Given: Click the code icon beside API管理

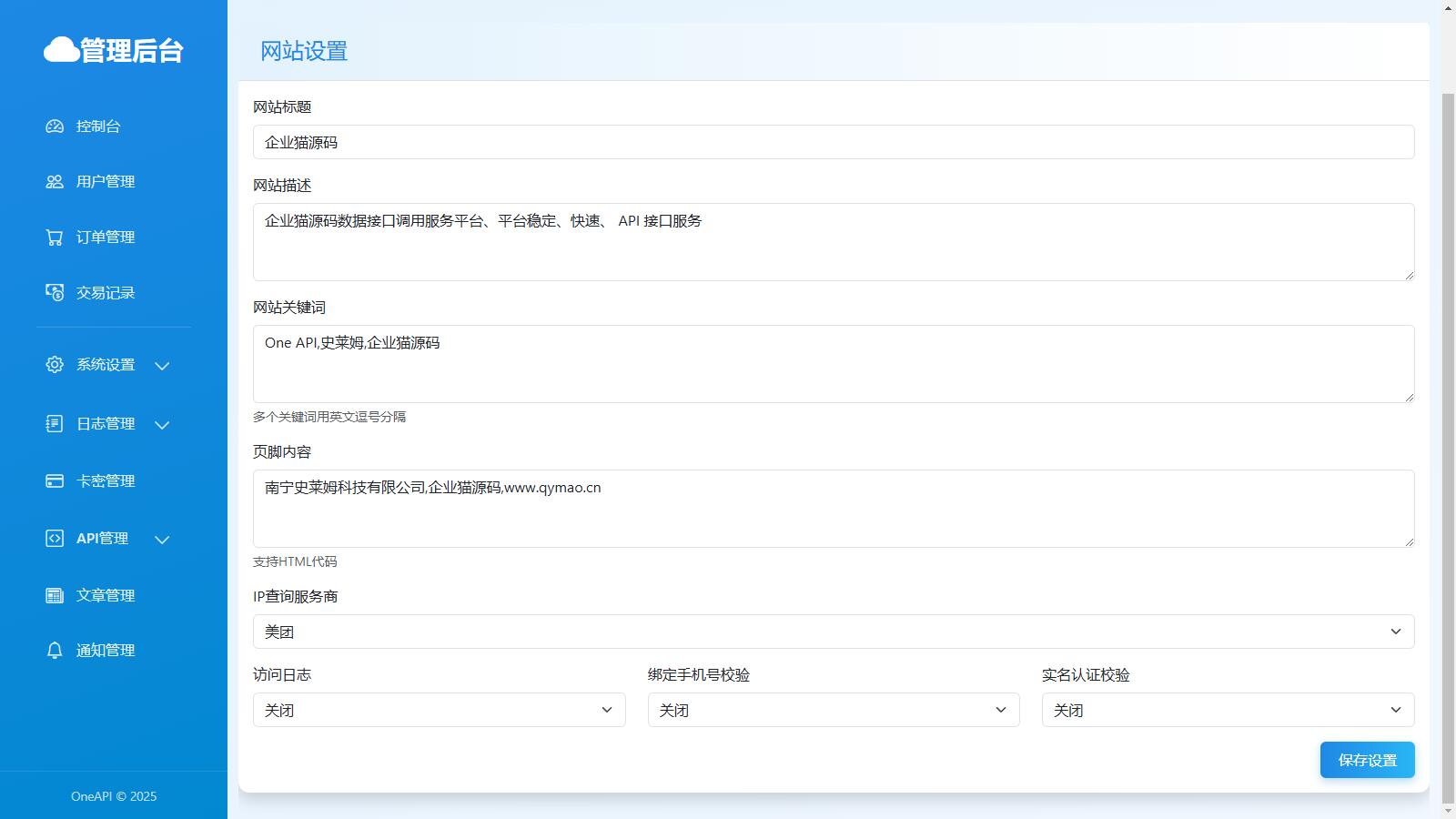Looking at the screenshot, I should click(x=55, y=539).
